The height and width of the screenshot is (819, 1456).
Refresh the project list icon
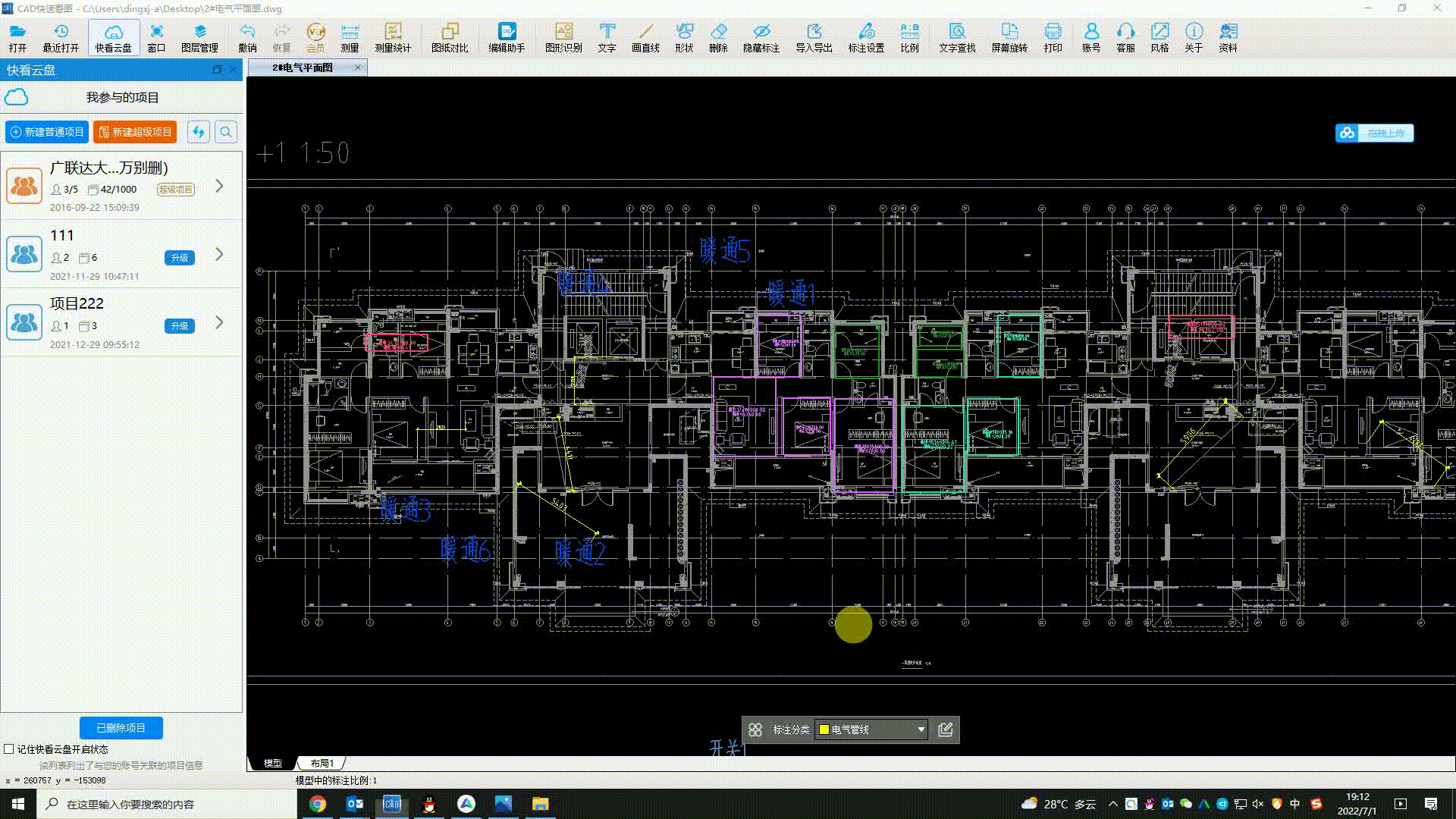199,132
